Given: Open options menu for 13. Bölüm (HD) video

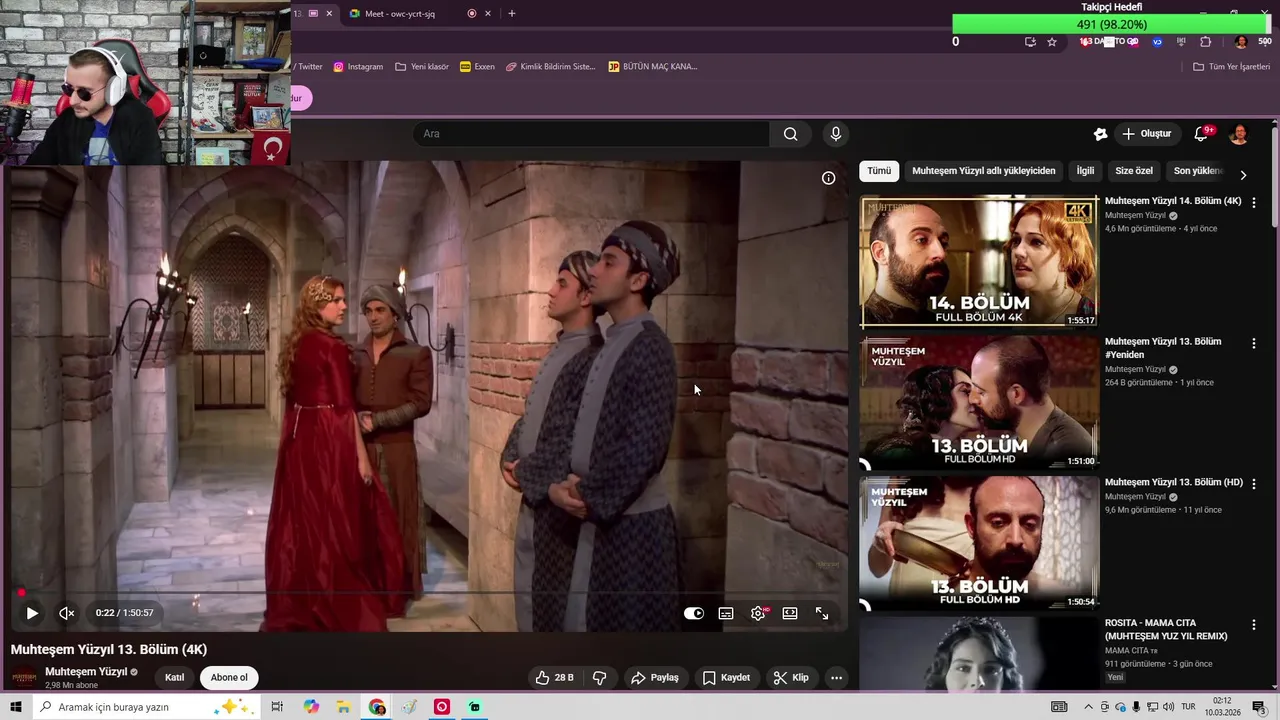Looking at the screenshot, I should click(x=1254, y=483).
